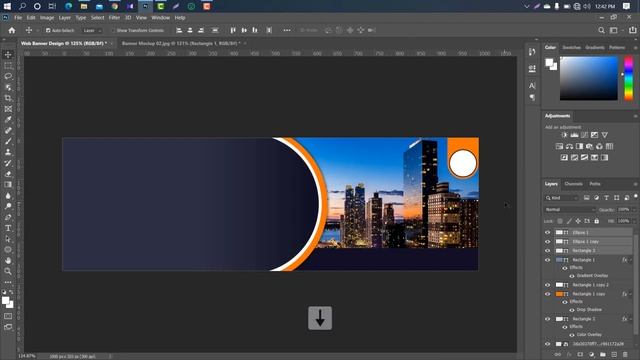Switch to the Channels tab
The image size is (640, 360).
click(x=573, y=184)
